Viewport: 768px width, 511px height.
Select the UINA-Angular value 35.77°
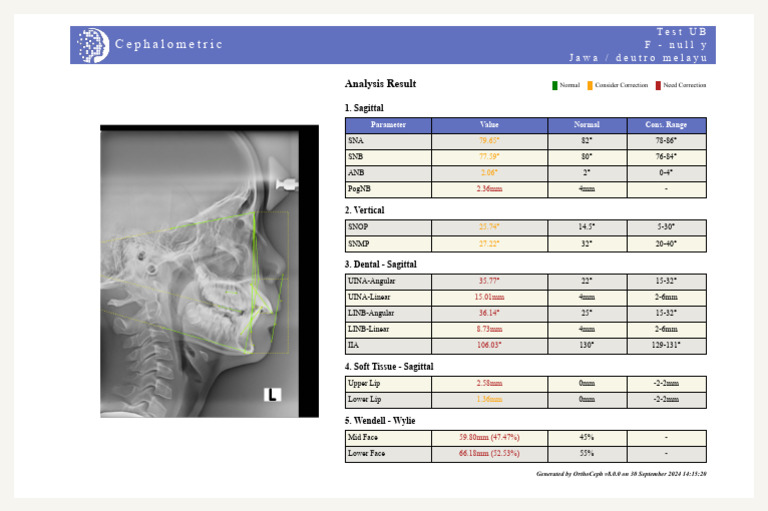(x=489, y=281)
